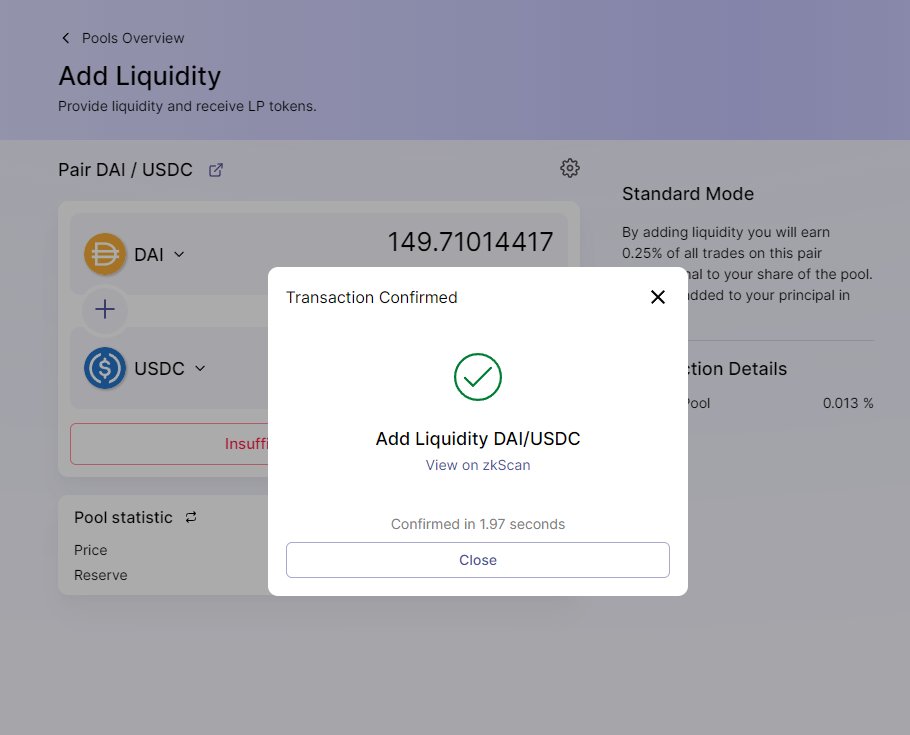
Task: Open the pair external link icon
Action: pyautogui.click(x=216, y=170)
